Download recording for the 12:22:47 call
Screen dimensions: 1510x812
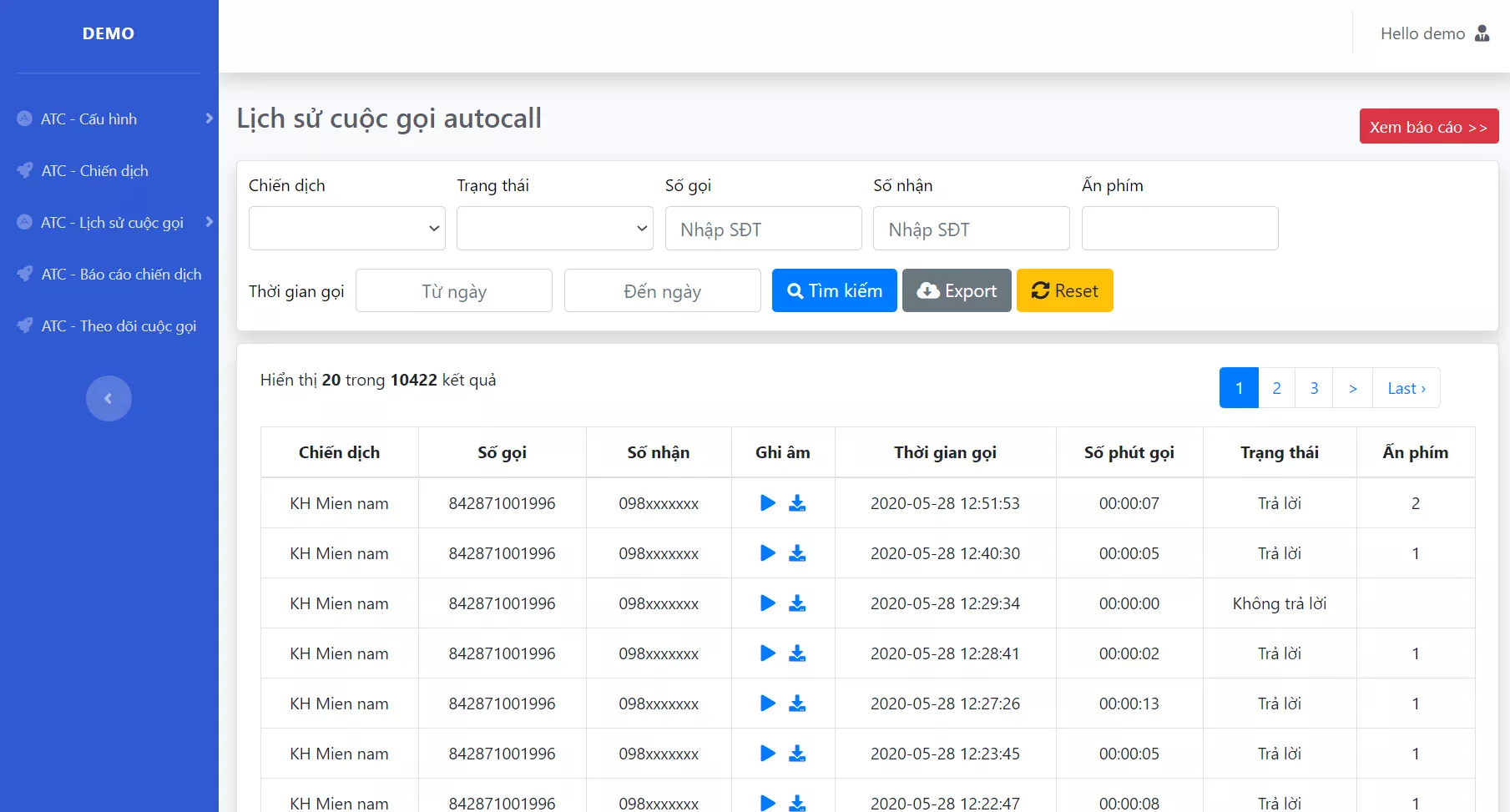pyautogui.click(x=797, y=803)
